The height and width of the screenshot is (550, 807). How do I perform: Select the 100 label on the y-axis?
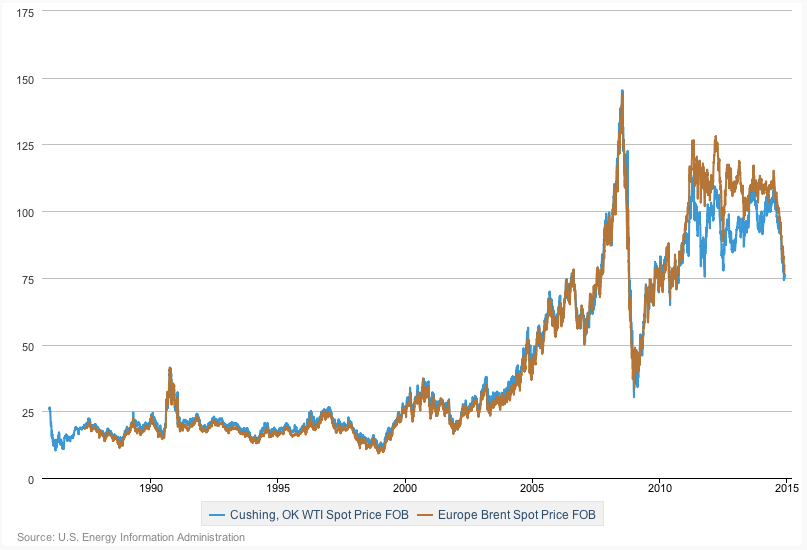click(25, 212)
